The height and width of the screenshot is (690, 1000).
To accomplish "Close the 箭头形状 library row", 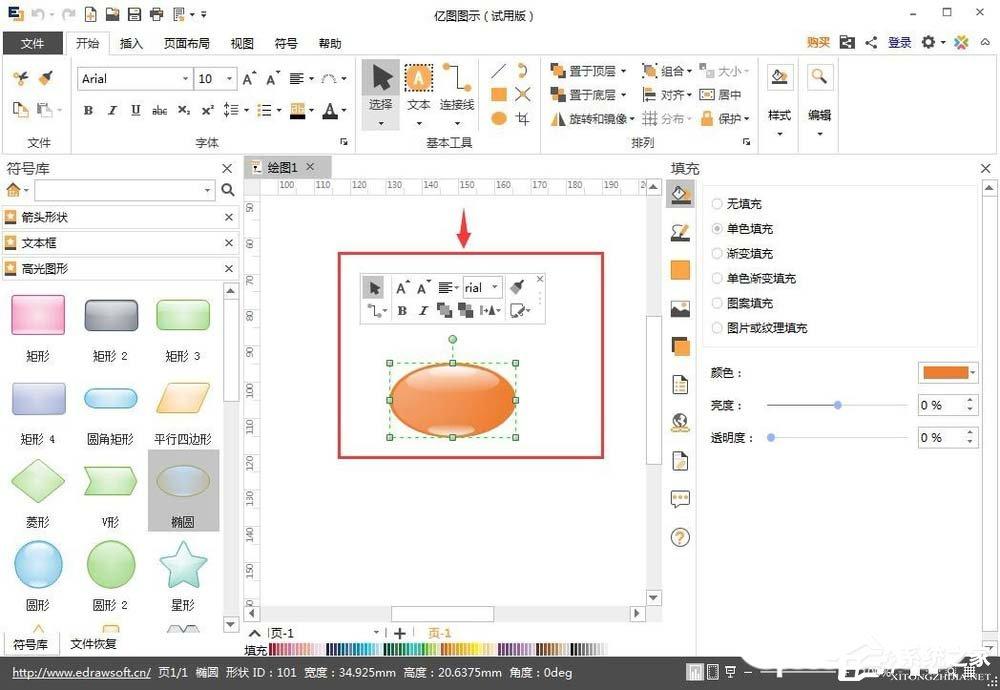I will (x=228, y=217).
